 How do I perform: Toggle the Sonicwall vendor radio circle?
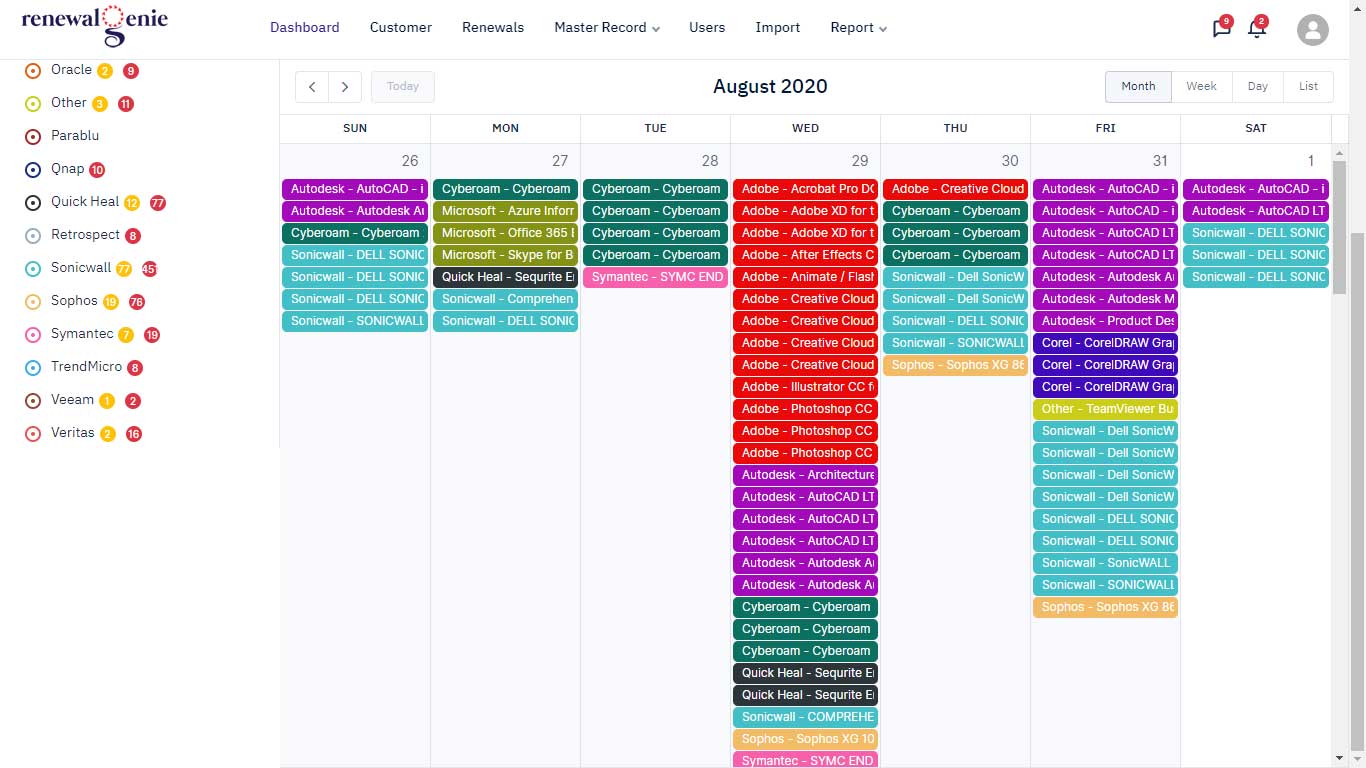coord(32,269)
